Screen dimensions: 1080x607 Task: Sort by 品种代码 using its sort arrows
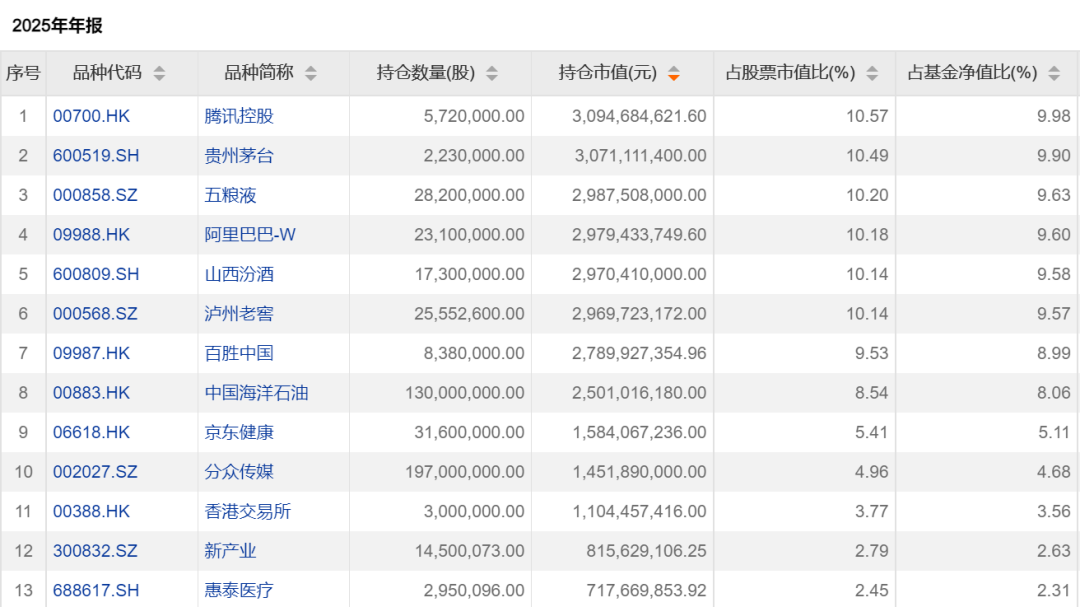tap(159, 73)
